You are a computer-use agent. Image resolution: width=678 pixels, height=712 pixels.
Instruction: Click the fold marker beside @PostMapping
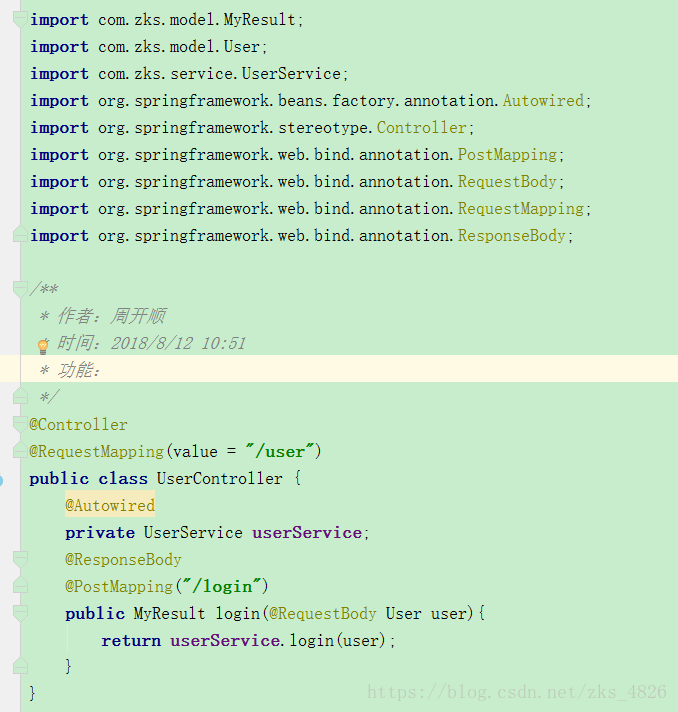coord(20,585)
